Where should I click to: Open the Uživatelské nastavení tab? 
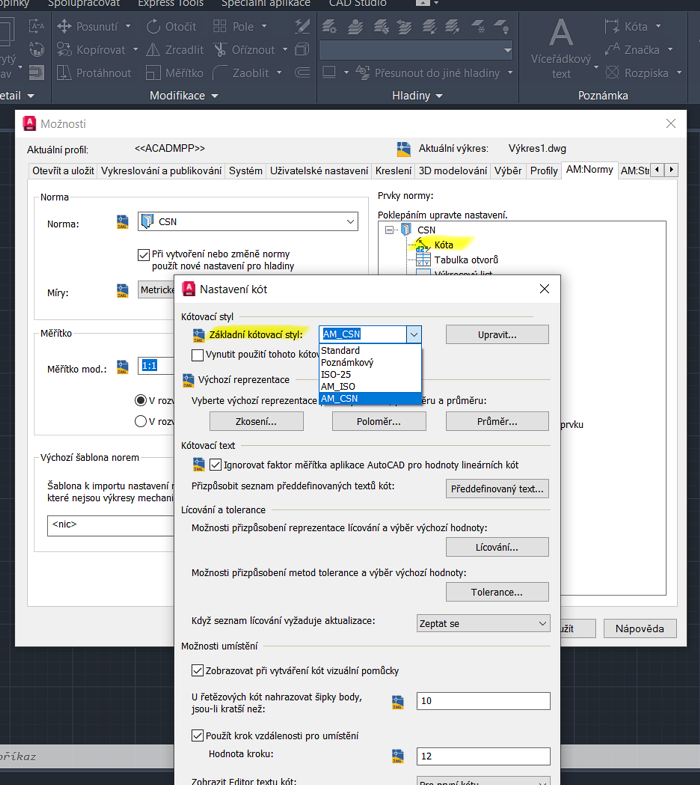click(319, 171)
